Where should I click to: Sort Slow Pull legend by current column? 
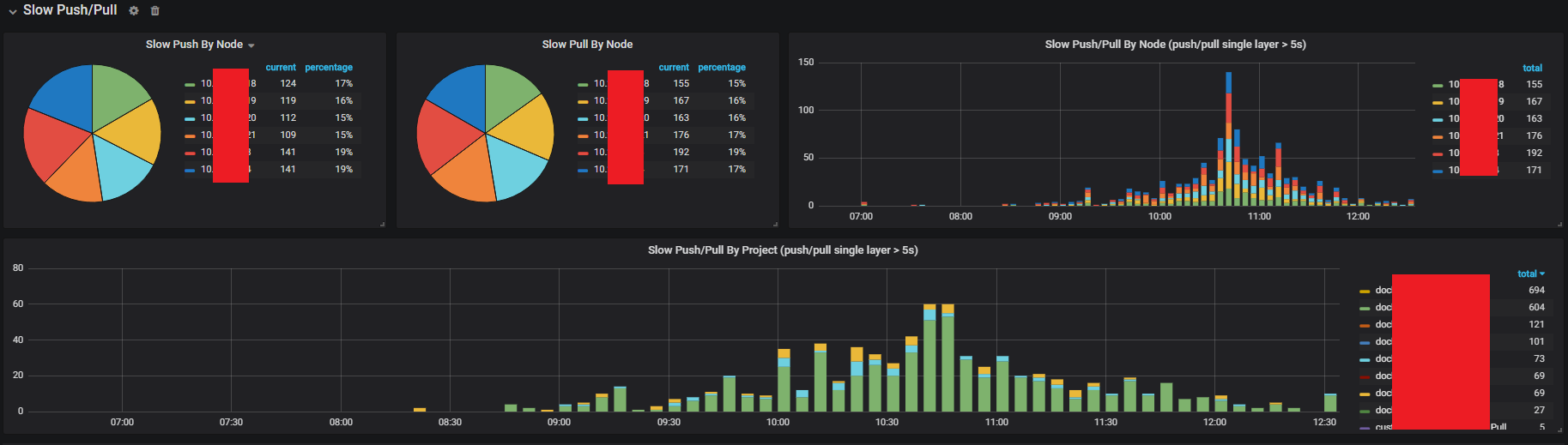pyautogui.click(x=673, y=67)
